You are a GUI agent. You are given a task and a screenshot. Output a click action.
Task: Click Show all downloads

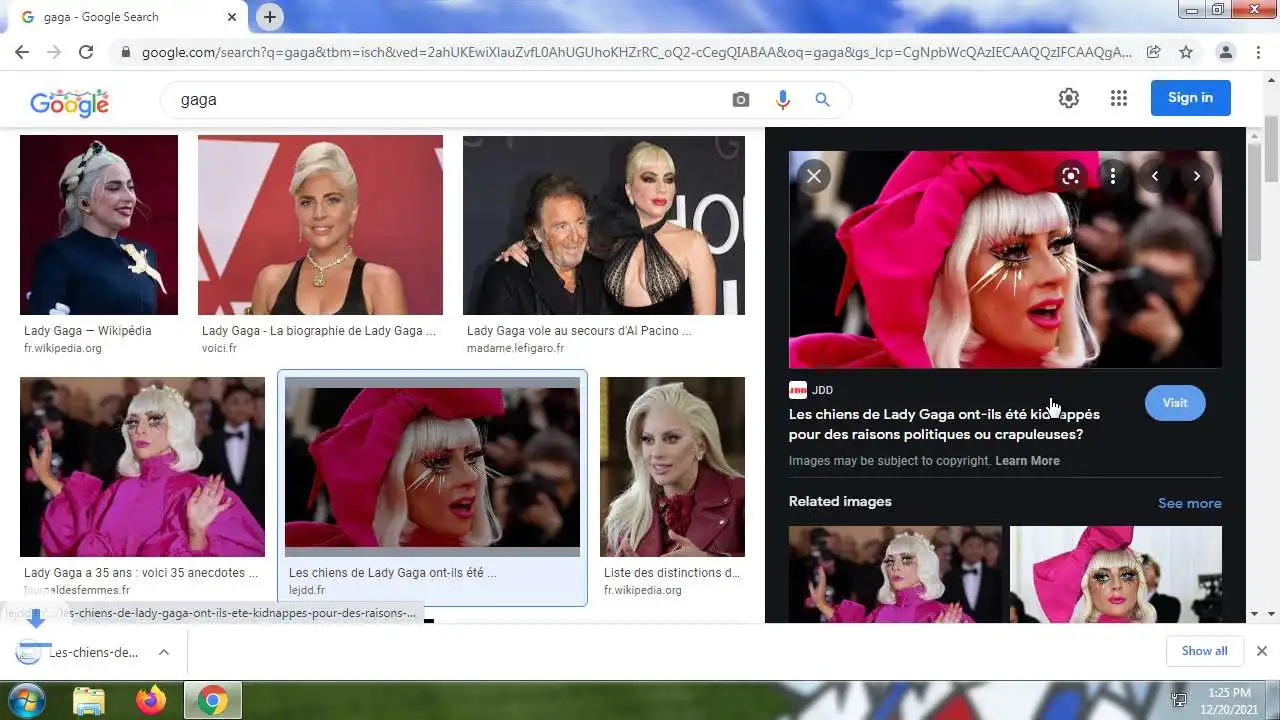coord(1204,651)
